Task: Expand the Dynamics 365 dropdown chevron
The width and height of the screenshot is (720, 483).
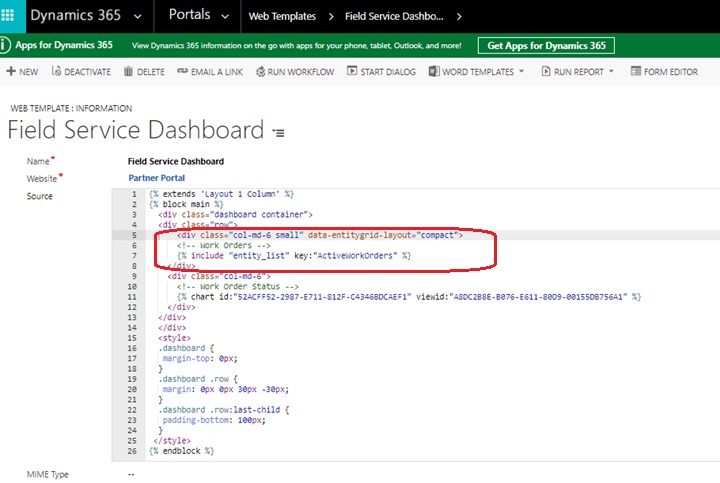Action: [x=137, y=17]
